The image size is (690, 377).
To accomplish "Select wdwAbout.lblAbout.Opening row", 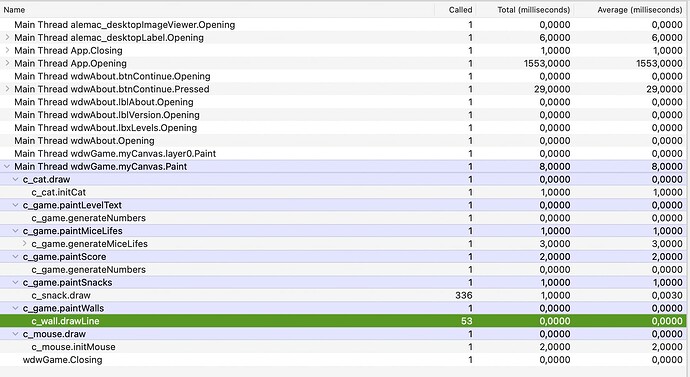I will [343, 102].
